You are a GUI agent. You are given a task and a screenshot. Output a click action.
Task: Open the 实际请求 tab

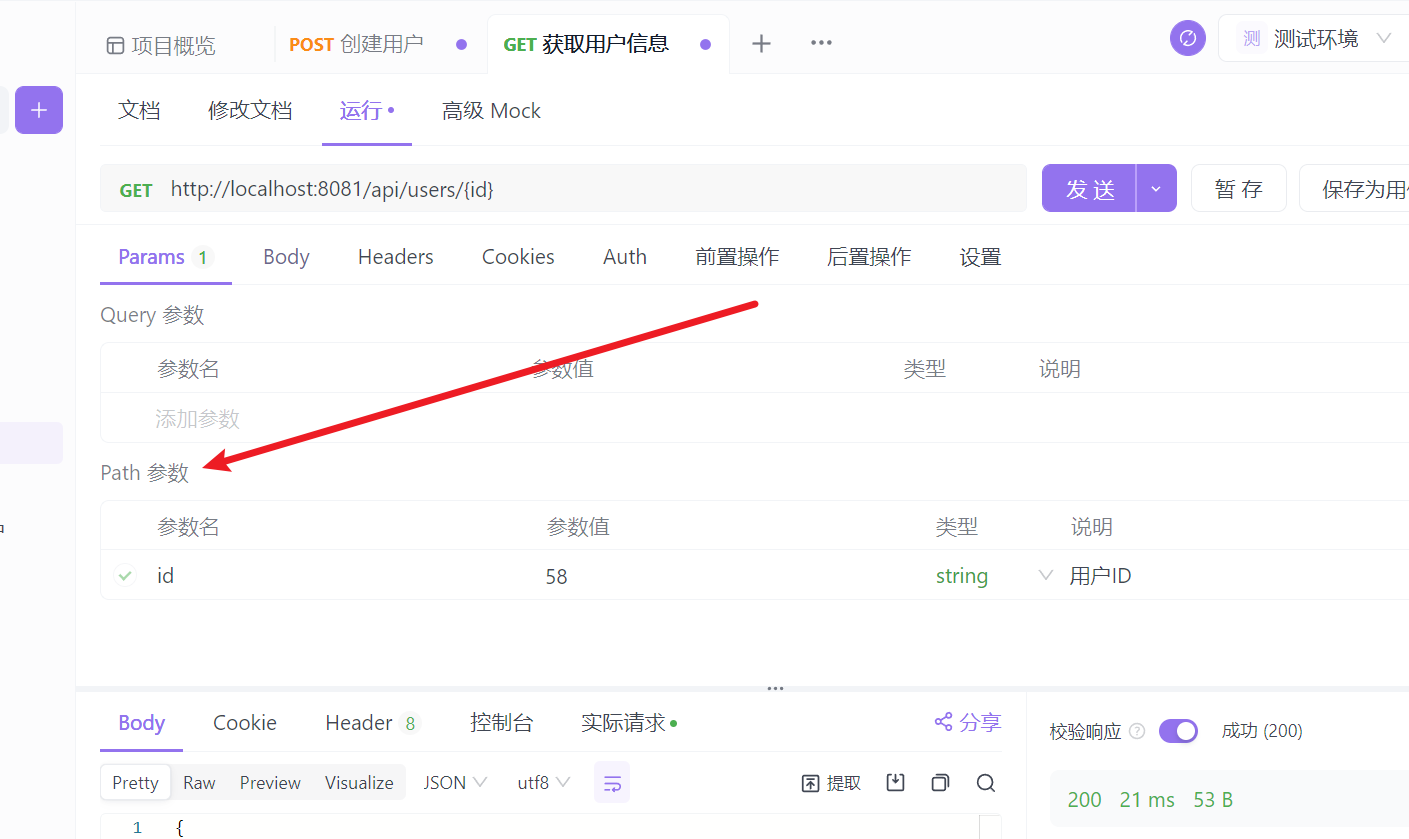629,723
